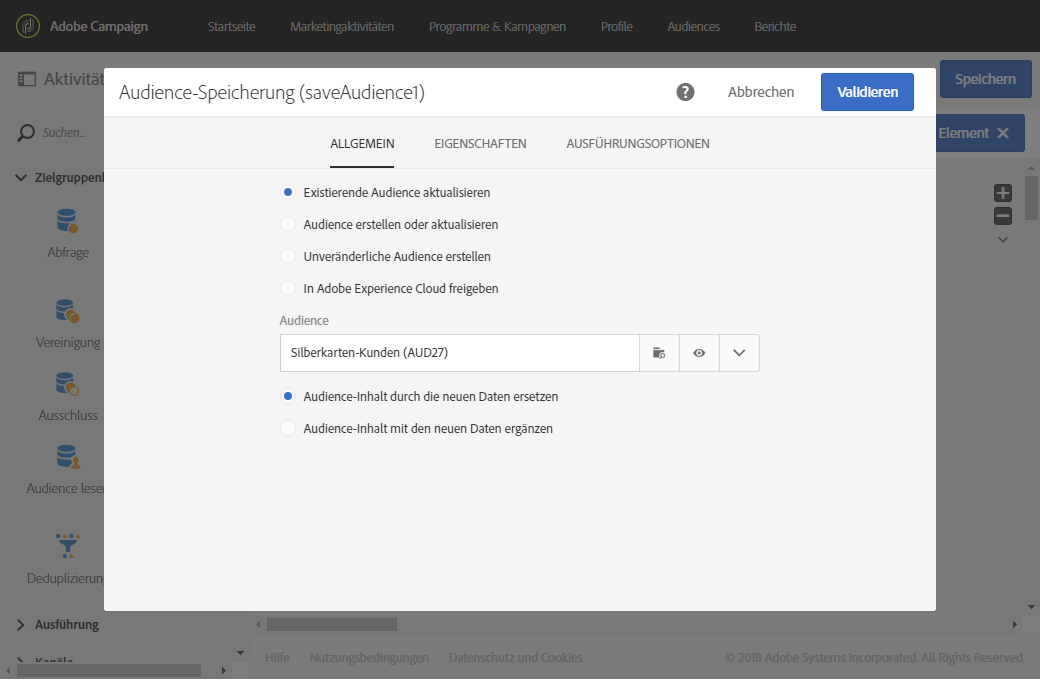Click the right vertical scrollbar thumb
This screenshot has width=1040, height=681.
click(x=1031, y=197)
